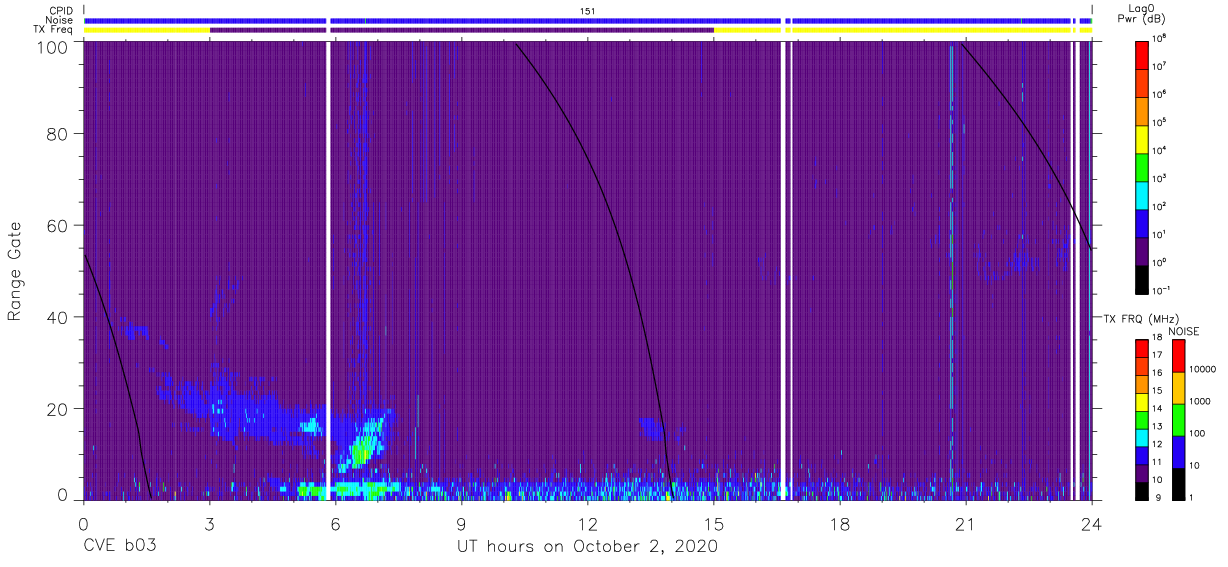The height and width of the screenshot is (567, 1228).
Task: Click the '15' tick on UT hours axis
Action: [714, 522]
